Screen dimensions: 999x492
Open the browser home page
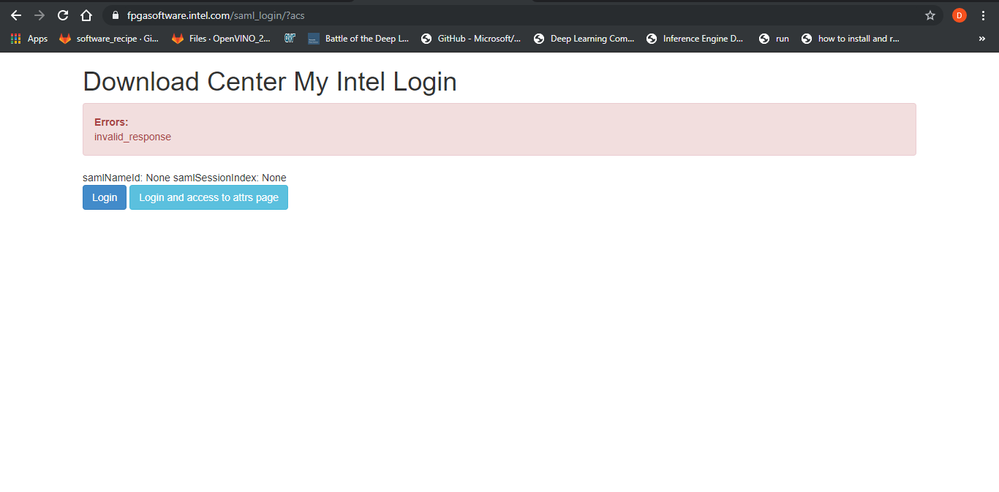click(x=86, y=15)
